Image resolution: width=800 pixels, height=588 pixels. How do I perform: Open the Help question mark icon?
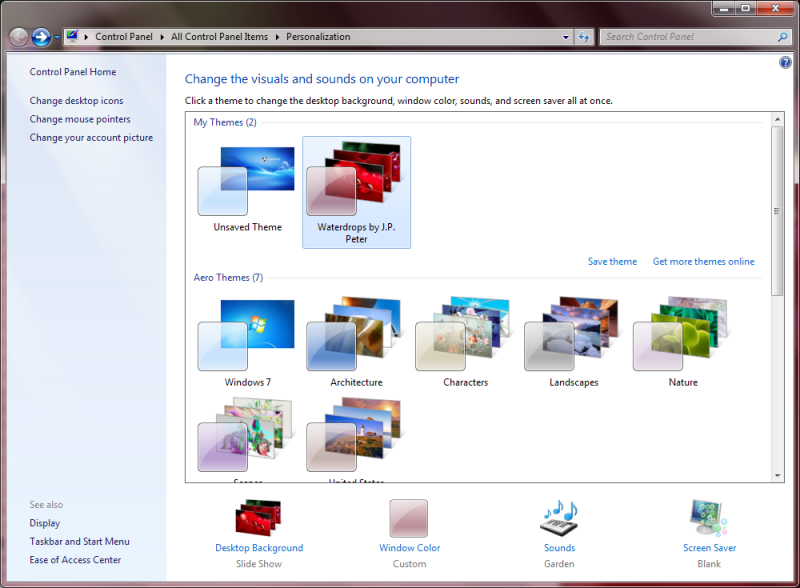(785, 63)
